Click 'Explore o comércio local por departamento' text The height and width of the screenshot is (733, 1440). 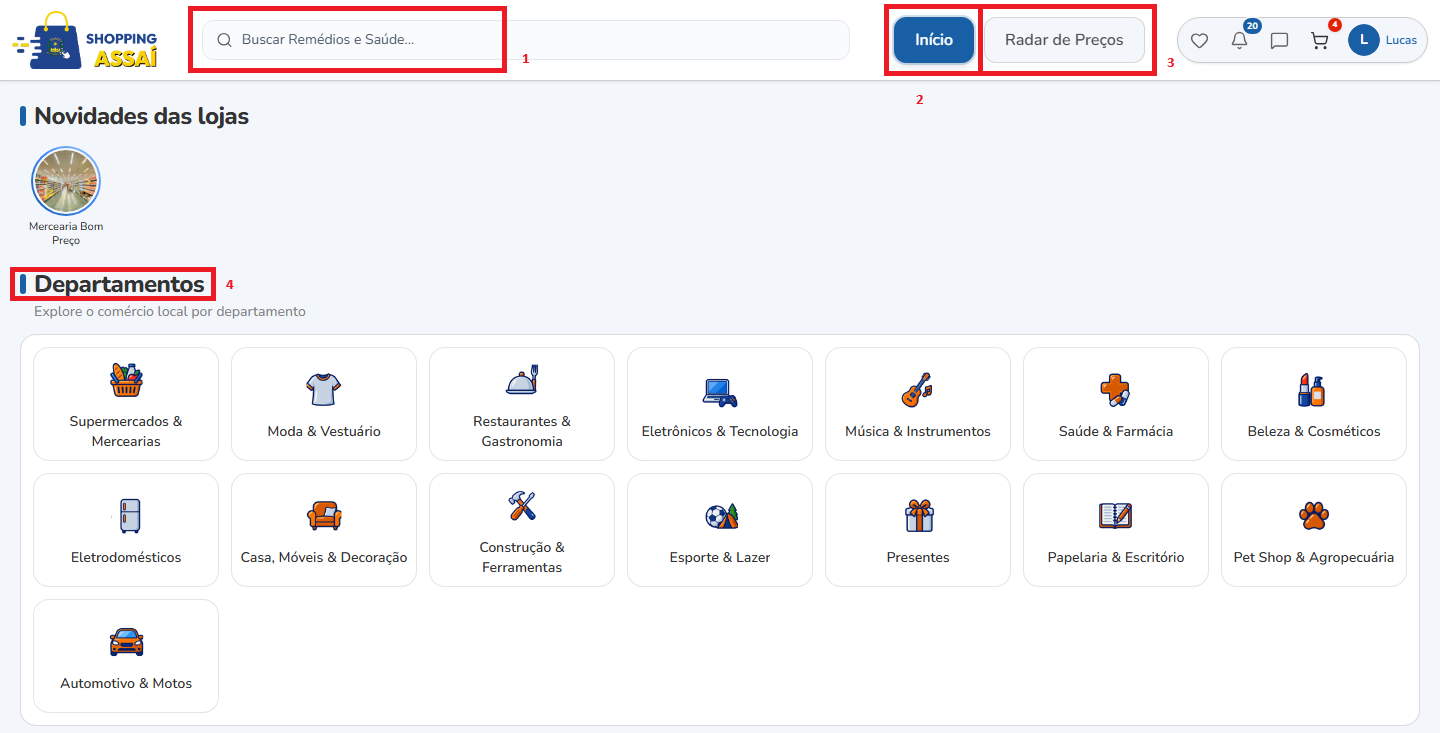pos(170,311)
